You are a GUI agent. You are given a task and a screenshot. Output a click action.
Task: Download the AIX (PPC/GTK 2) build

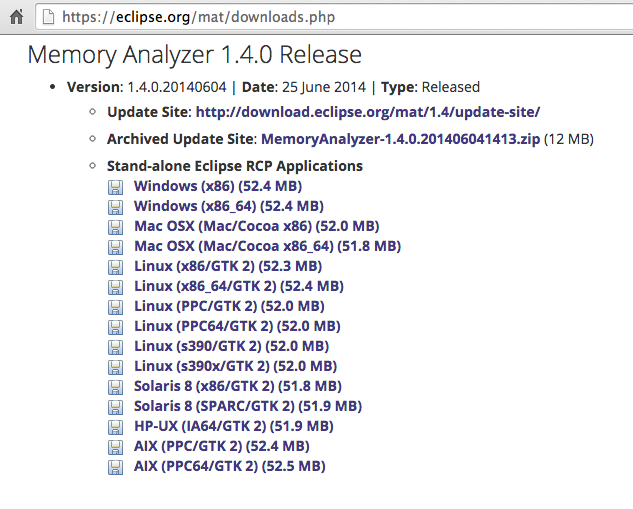pos(221,446)
